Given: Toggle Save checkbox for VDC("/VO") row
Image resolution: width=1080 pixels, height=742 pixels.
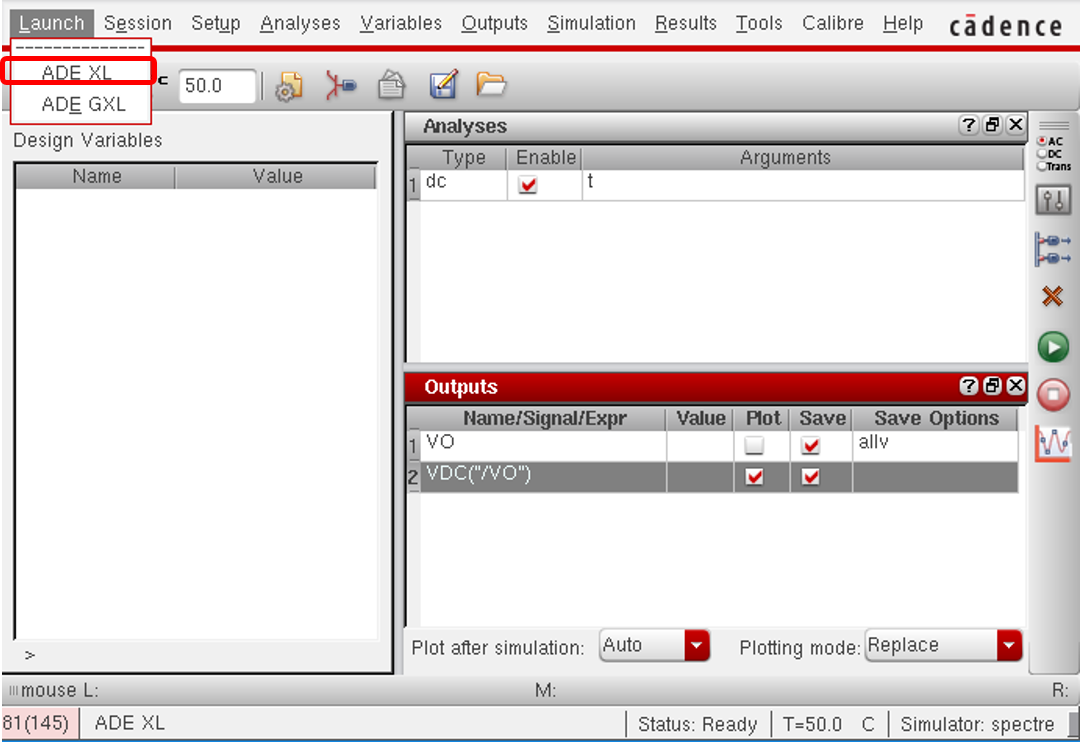Looking at the screenshot, I should (x=811, y=476).
